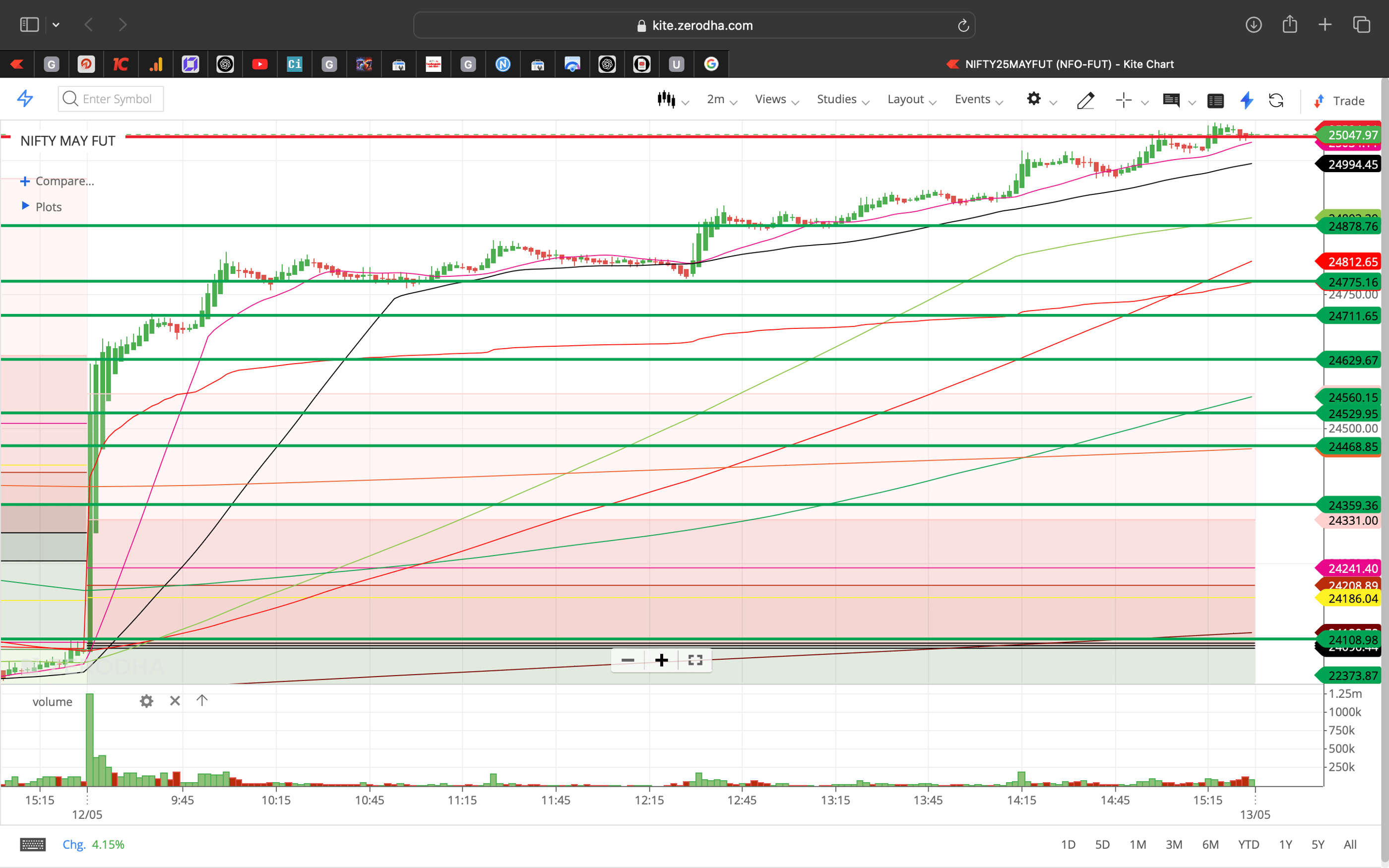Toggle the crosshair cursor tool
Screen dimensions: 1389x868
tap(1123, 100)
